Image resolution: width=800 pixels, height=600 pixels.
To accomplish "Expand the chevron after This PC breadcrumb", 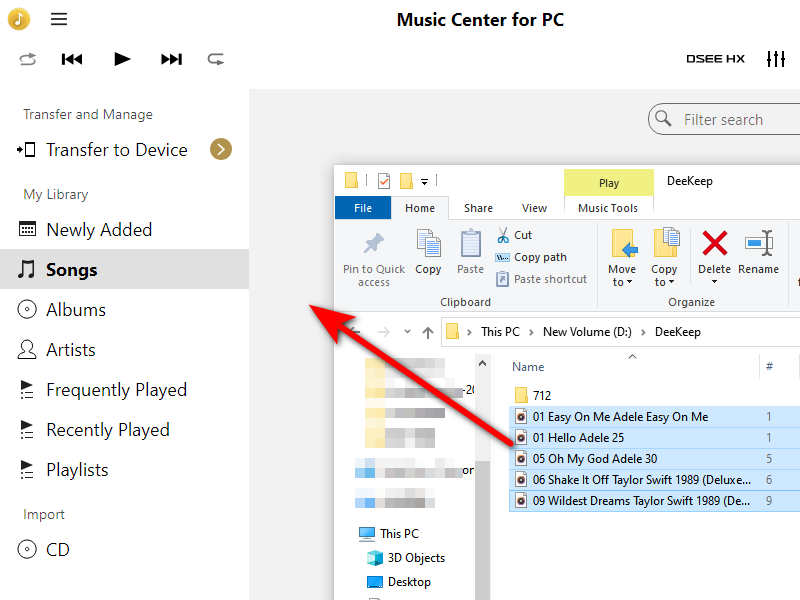I will (531, 332).
